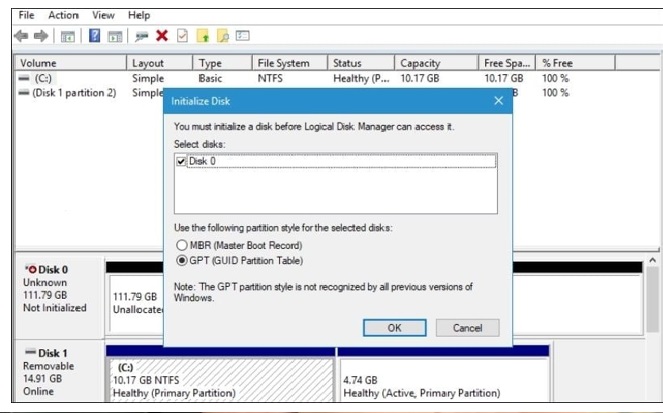Open the File menu
The width and height of the screenshot is (663, 413).
pyautogui.click(x=27, y=15)
